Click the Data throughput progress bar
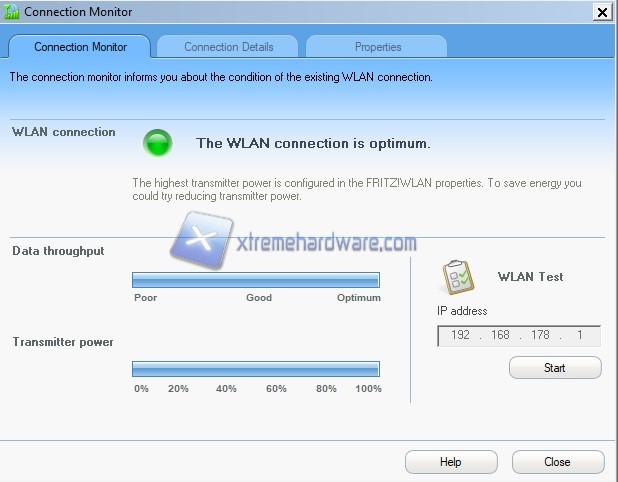The height and width of the screenshot is (482, 618). pos(255,280)
